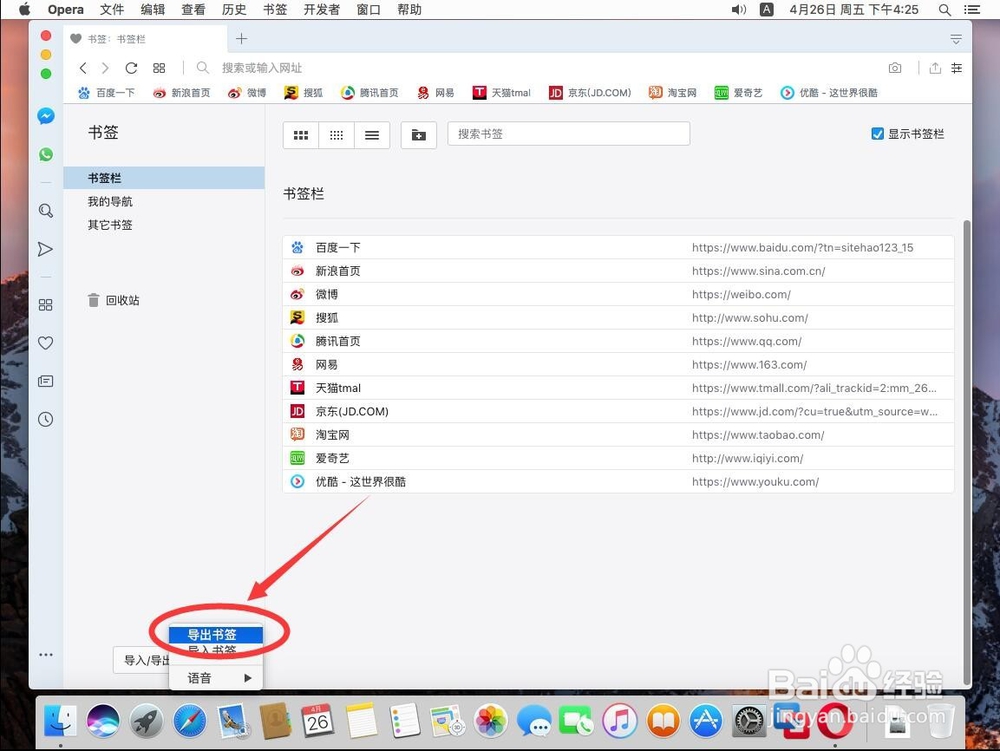Take a snapshot with the camera icon
This screenshot has width=1000, height=751.
895,67
